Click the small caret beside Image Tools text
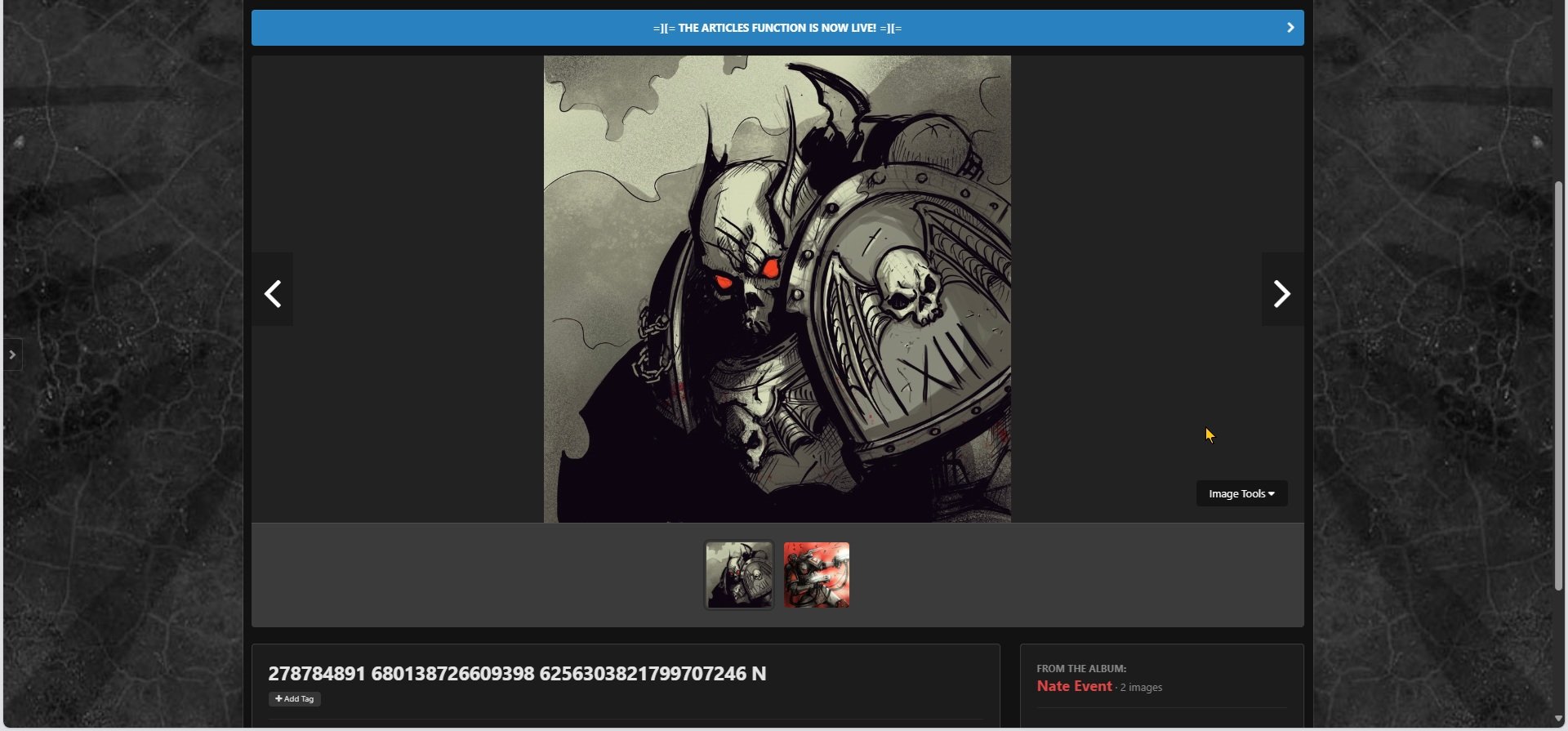The image size is (1568, 731). click(1272, 493)
